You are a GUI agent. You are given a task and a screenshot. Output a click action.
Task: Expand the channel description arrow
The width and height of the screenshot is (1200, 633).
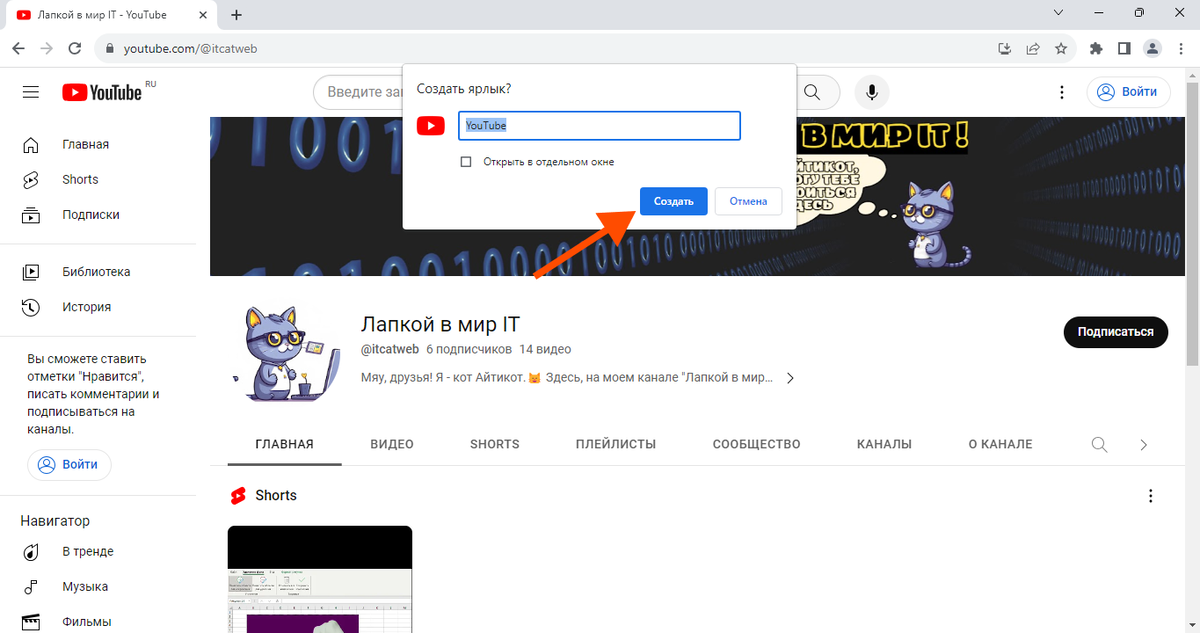click(x=790, y=379)
